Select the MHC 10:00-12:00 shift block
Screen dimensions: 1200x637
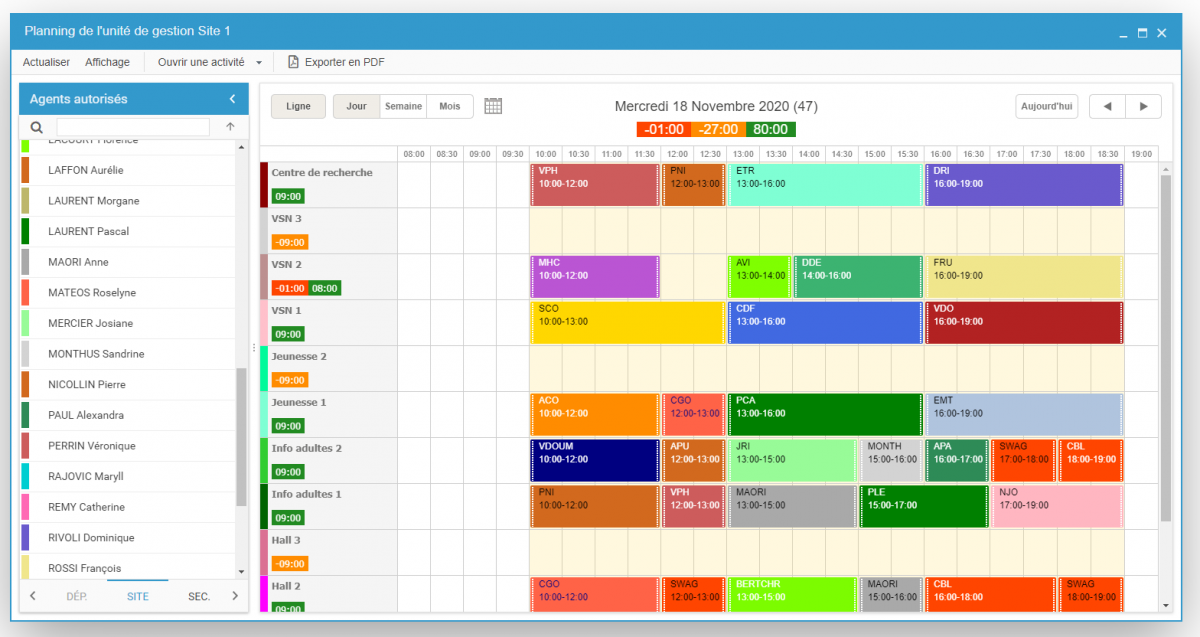click(595, 277)
